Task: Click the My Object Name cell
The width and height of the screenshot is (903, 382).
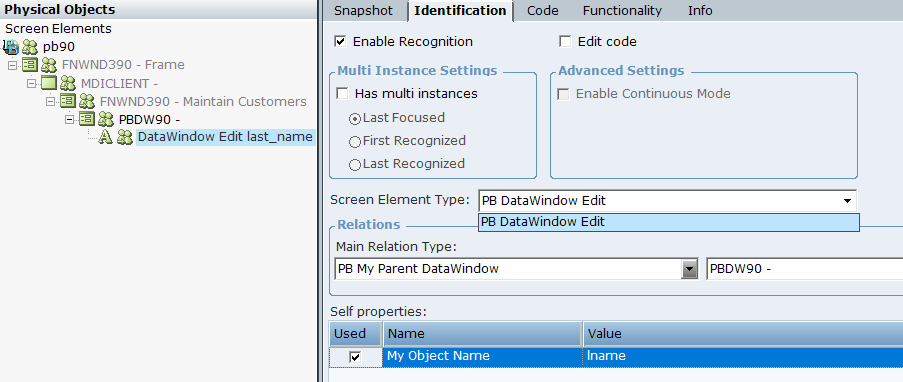Action: [482, 357]
